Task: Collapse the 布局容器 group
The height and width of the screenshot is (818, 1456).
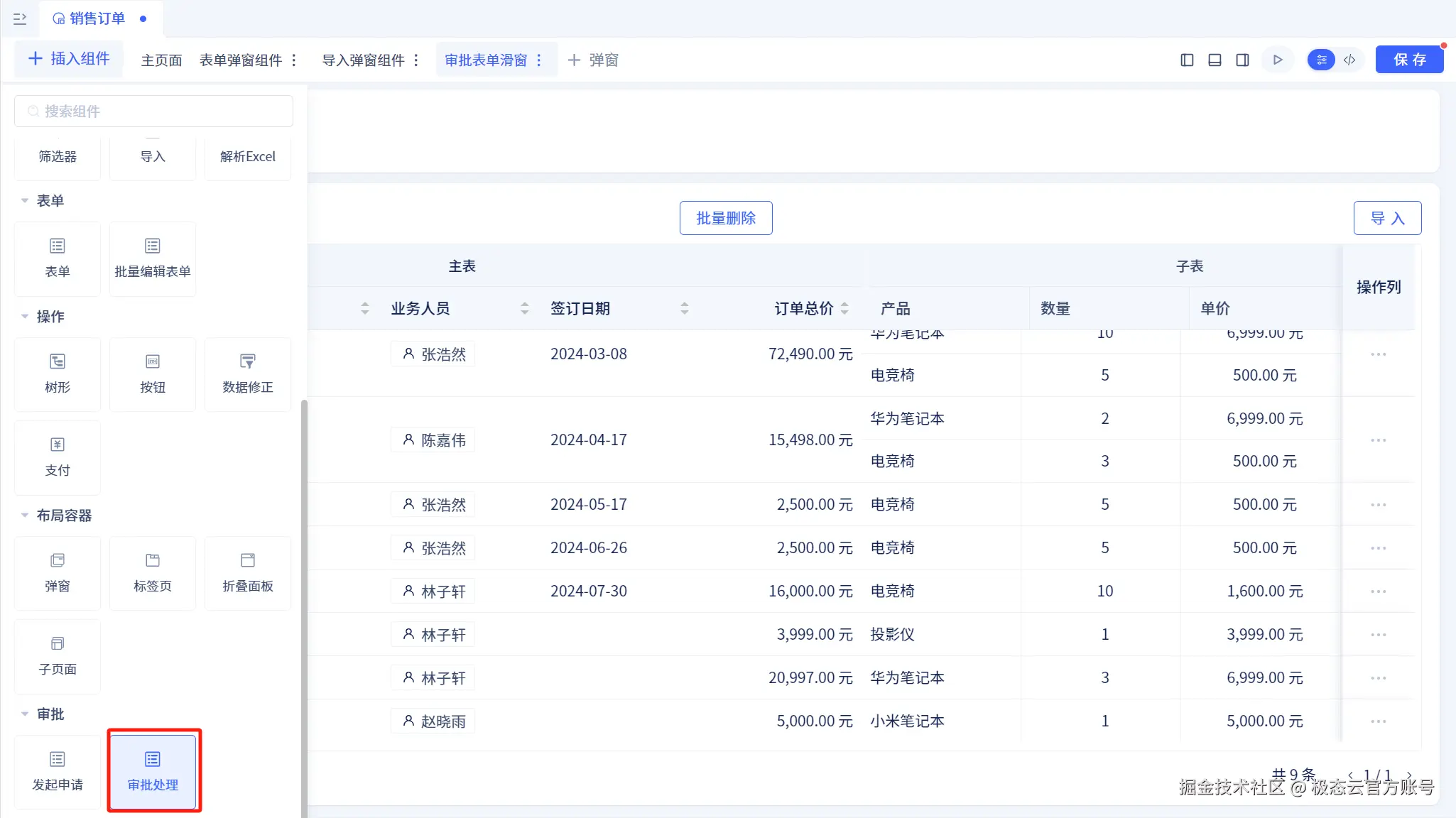Action: tap(25, 516)
